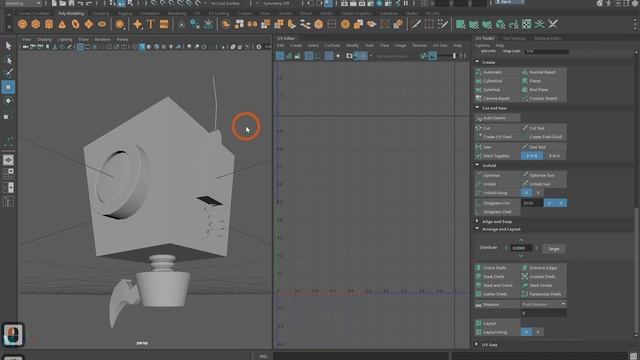This screenshot has height=360, width=640.
Task: Create a polygon cone from the shelf
Action: click(x=62, y=24)
